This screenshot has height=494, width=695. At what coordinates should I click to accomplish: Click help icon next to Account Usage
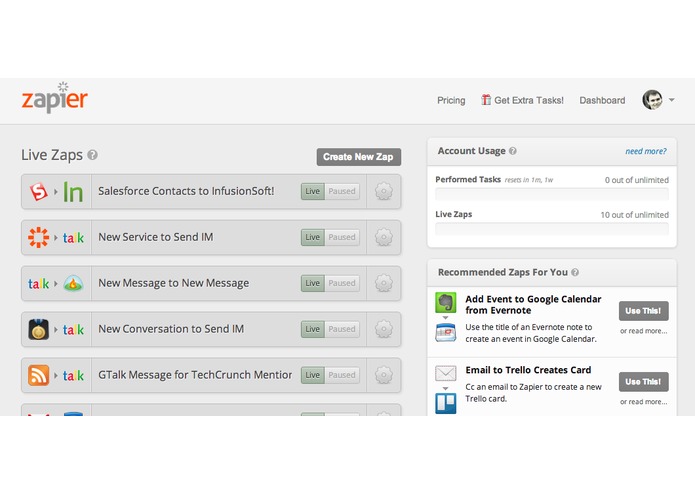pos(513,151)
